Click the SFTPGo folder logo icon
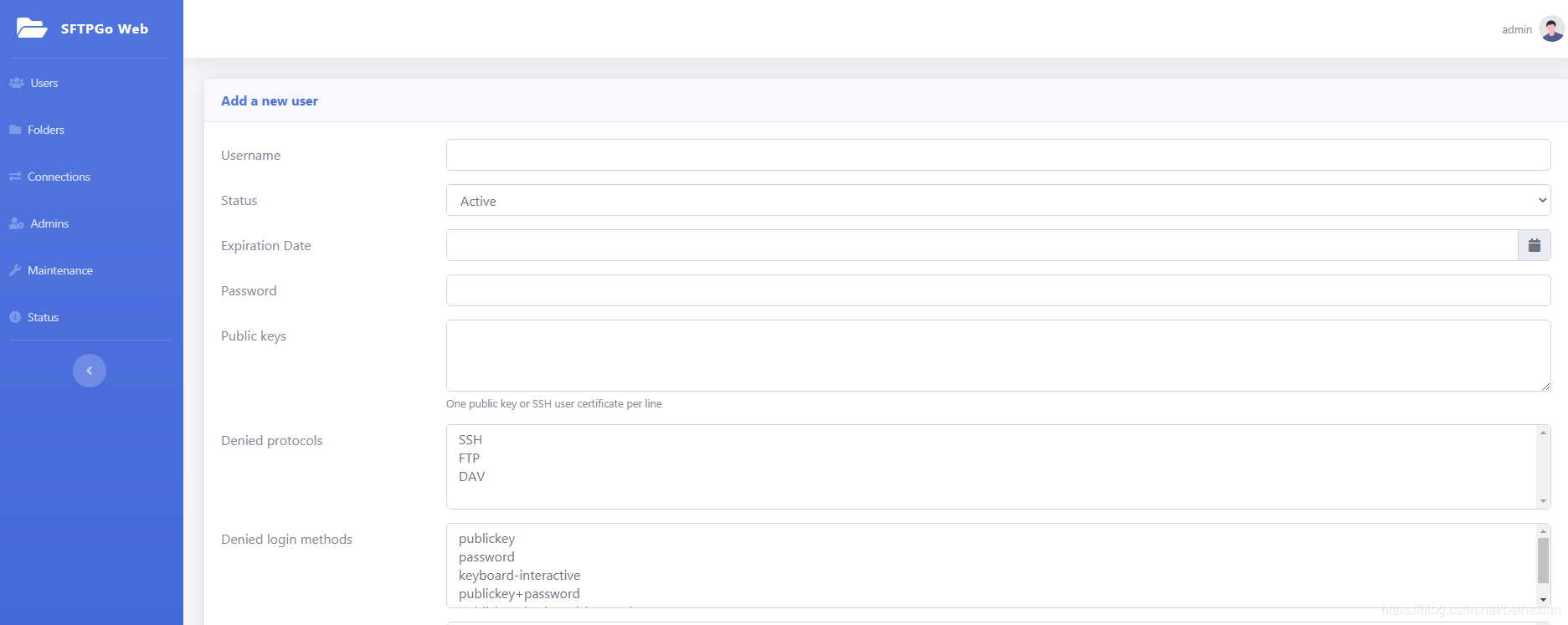 click(32, 28)
